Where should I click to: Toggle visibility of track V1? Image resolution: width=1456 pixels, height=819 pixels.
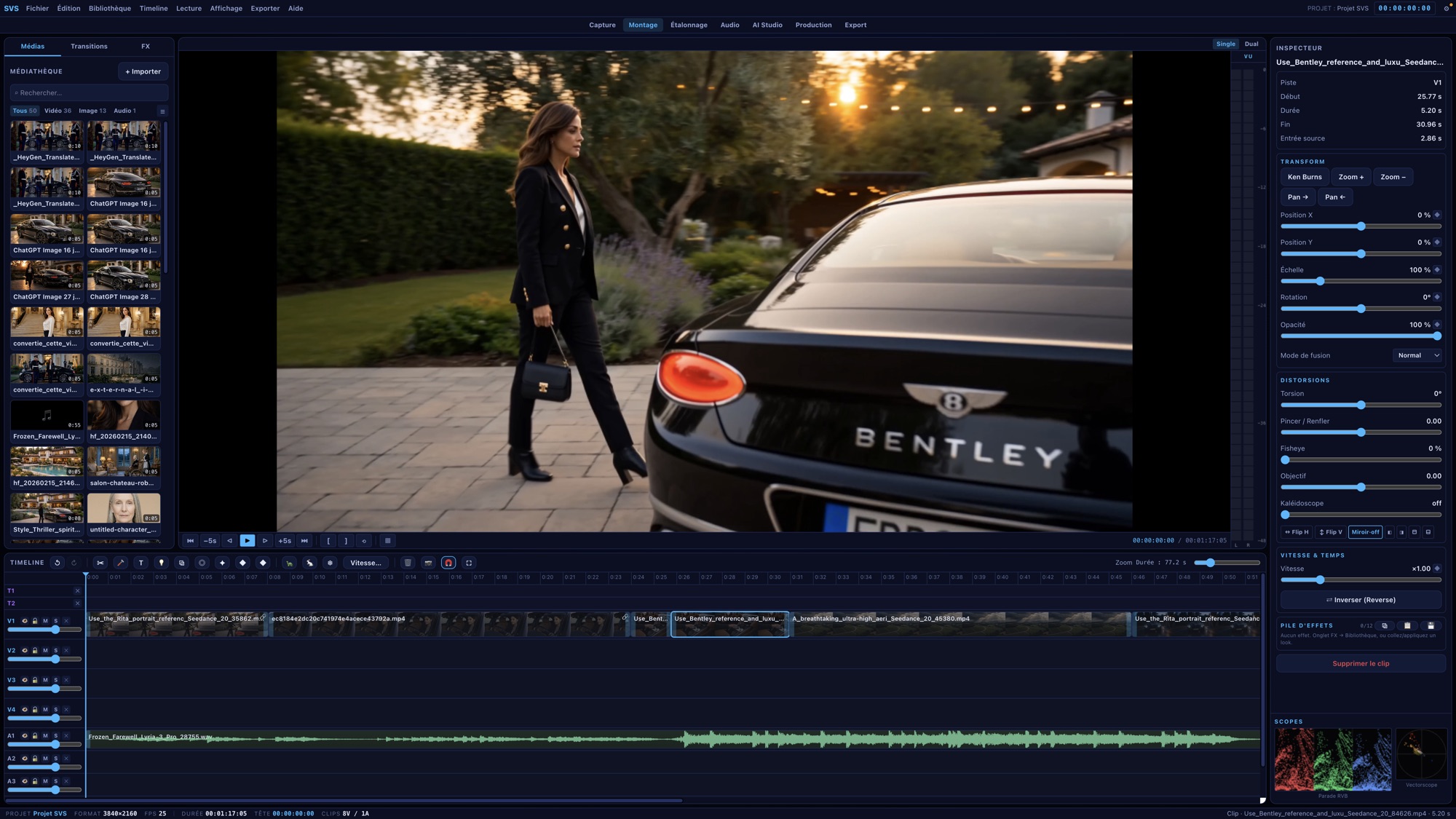[25, 621]
